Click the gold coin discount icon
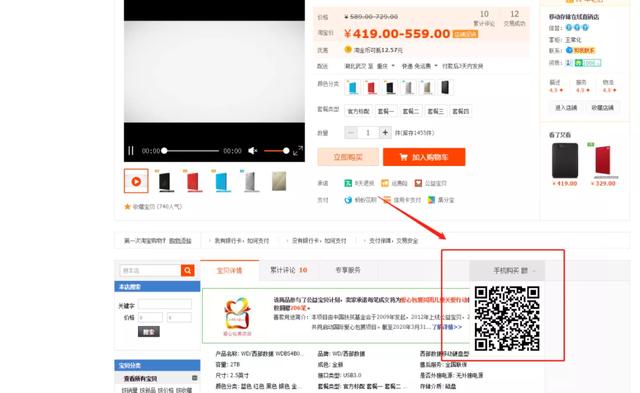640x393 pixels. pos(348,50)
